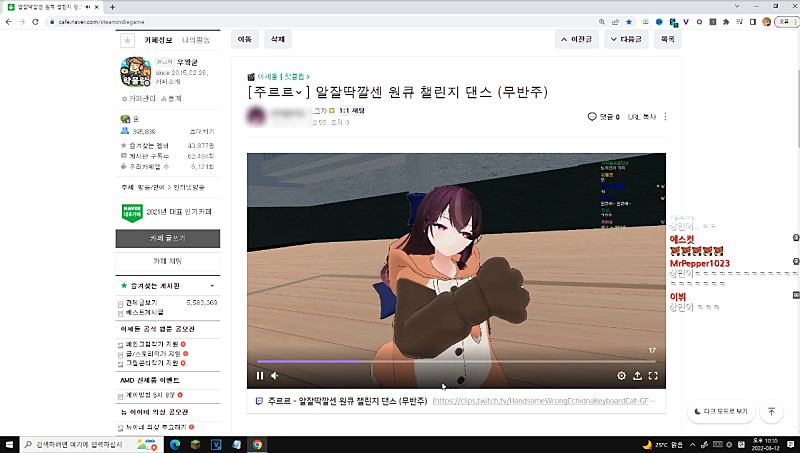This screenshot has width=800, height=453.
Task: Click the blue bookmark star icon
Action: coord(629,22)
